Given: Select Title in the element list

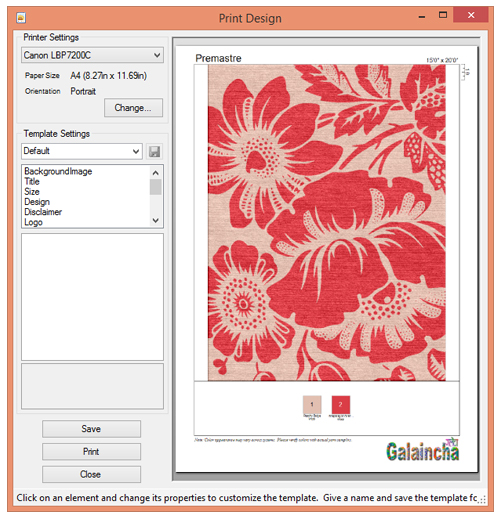Looking at the screenshot, I should pyautogui.click(x=32, y=182).
